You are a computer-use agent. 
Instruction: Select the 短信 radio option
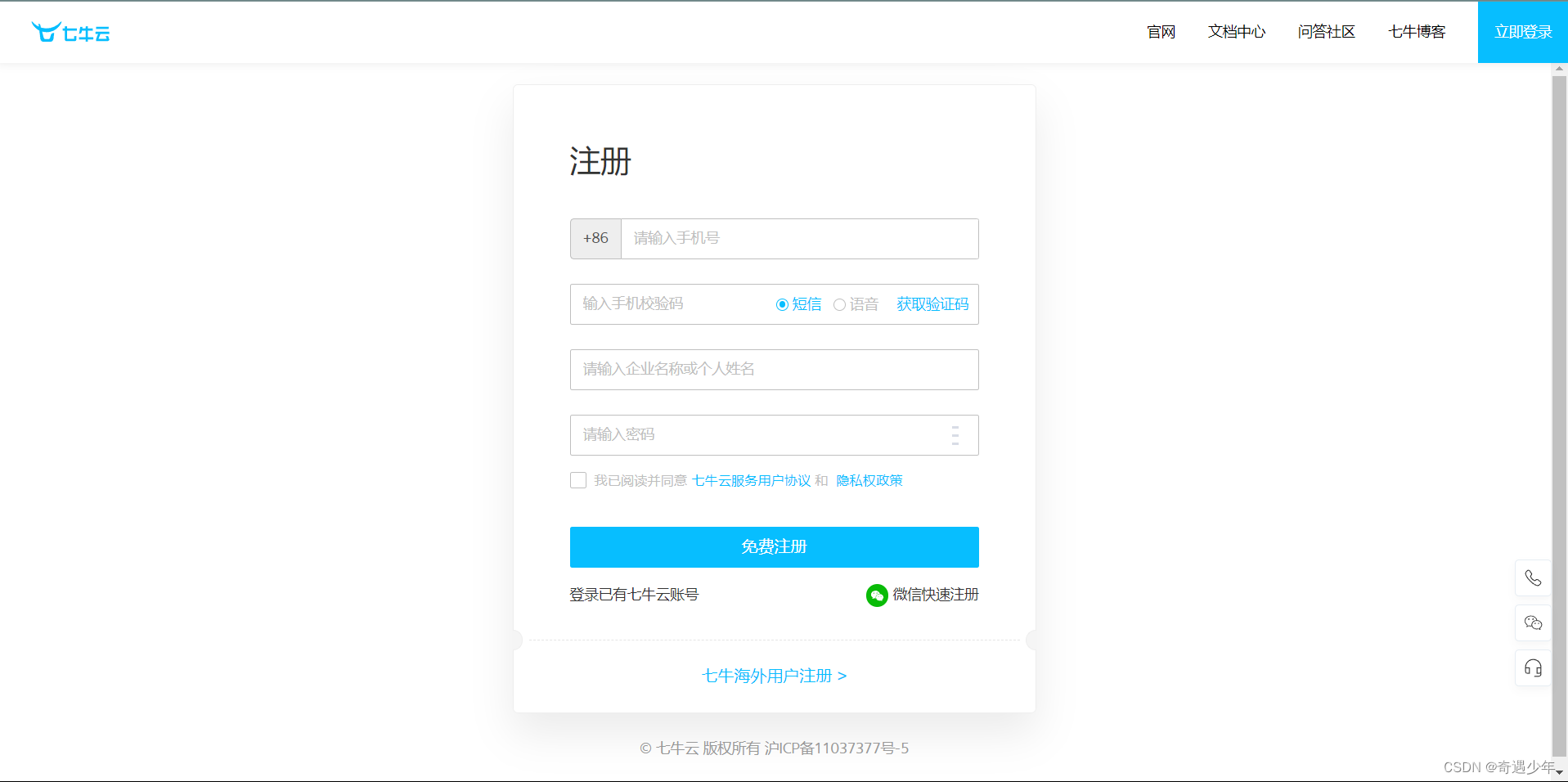pyautogui.click(x=782, y=304)
